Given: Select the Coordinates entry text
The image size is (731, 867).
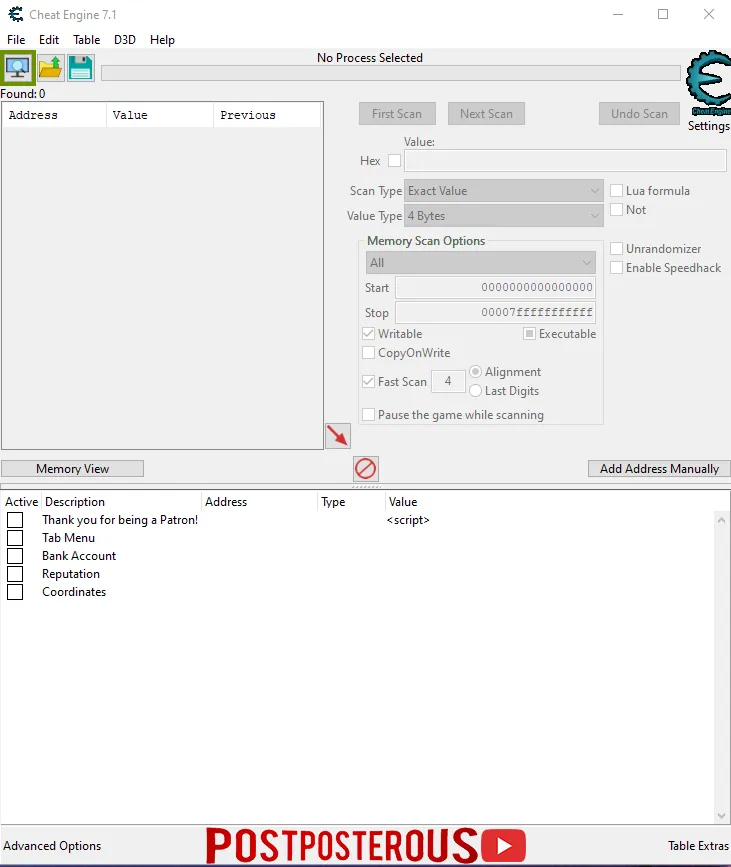Looking at the screenshot, I should [x=74, y=592].
